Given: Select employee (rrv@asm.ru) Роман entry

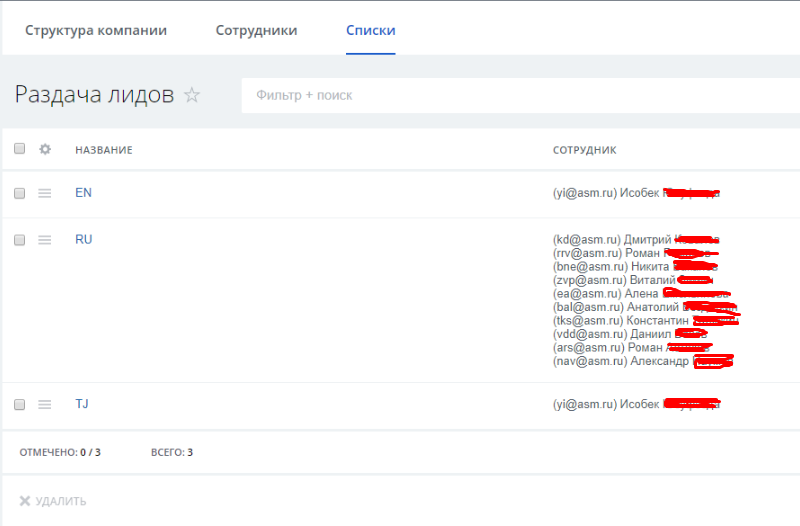Looking at the screenshot, I should click(636, 253).
